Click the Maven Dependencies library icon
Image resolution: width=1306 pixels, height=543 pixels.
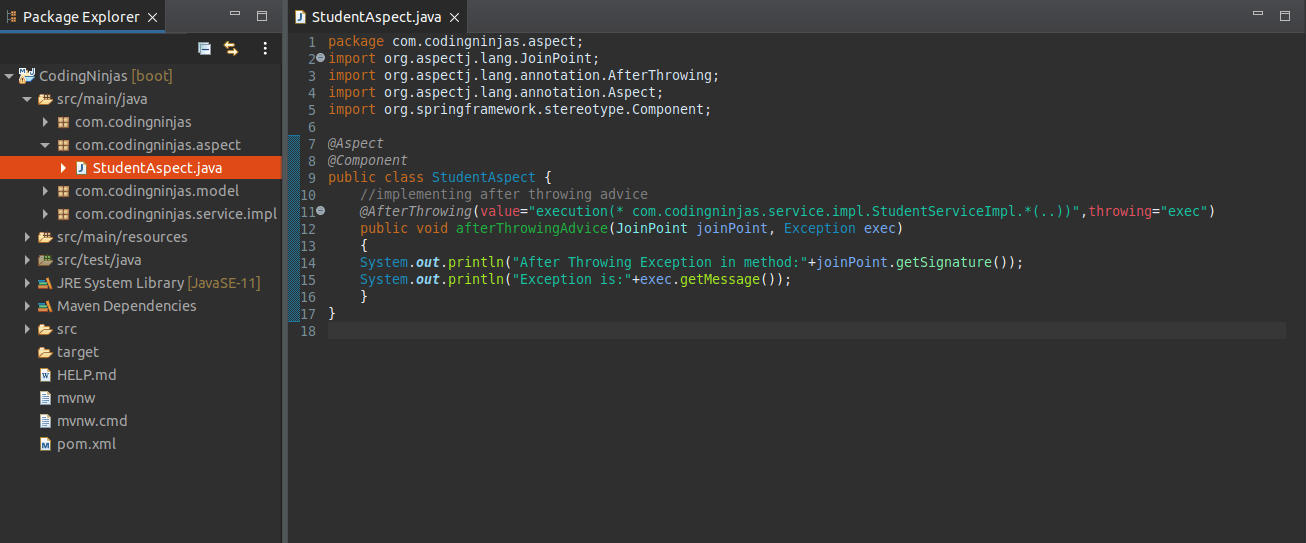pos(45,306)
